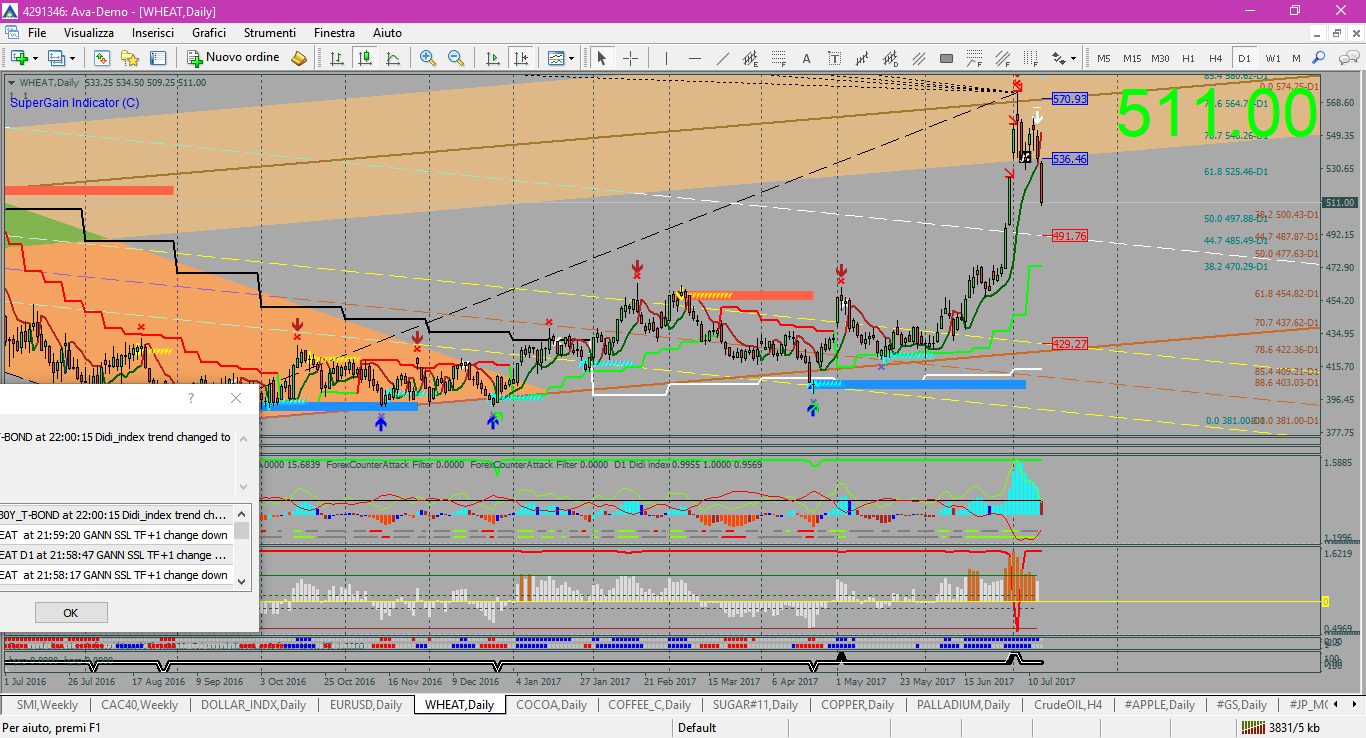1366x738 pixels.
Task: Select the trendline drawing tool
Action: tap(722, 58)
